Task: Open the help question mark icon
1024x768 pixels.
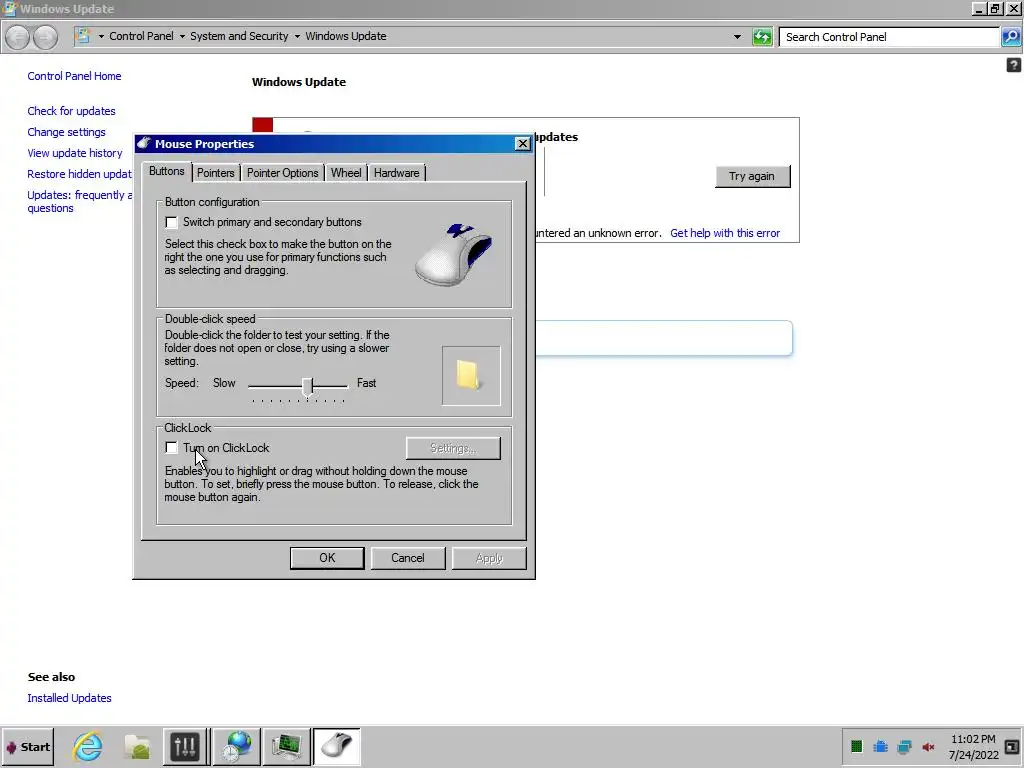Action: (1013, 65)
